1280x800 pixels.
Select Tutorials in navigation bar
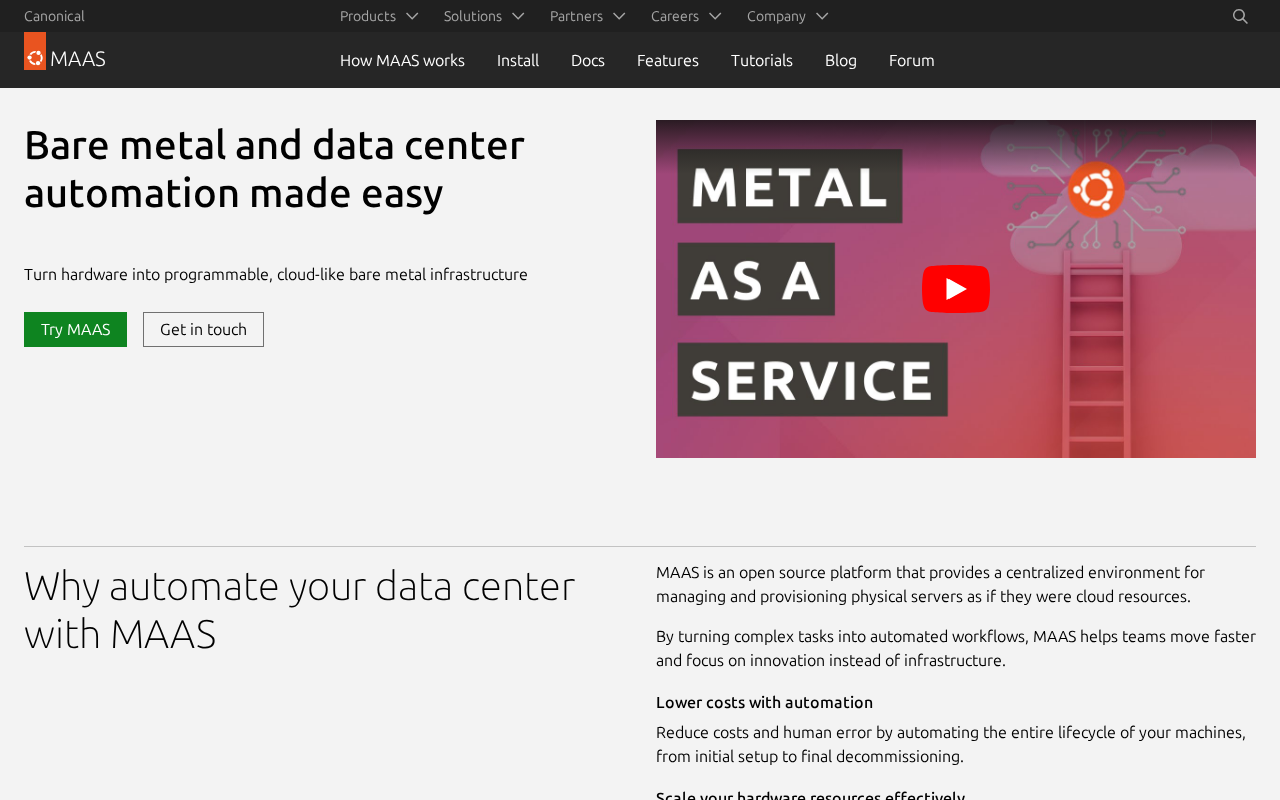(762, 60)
